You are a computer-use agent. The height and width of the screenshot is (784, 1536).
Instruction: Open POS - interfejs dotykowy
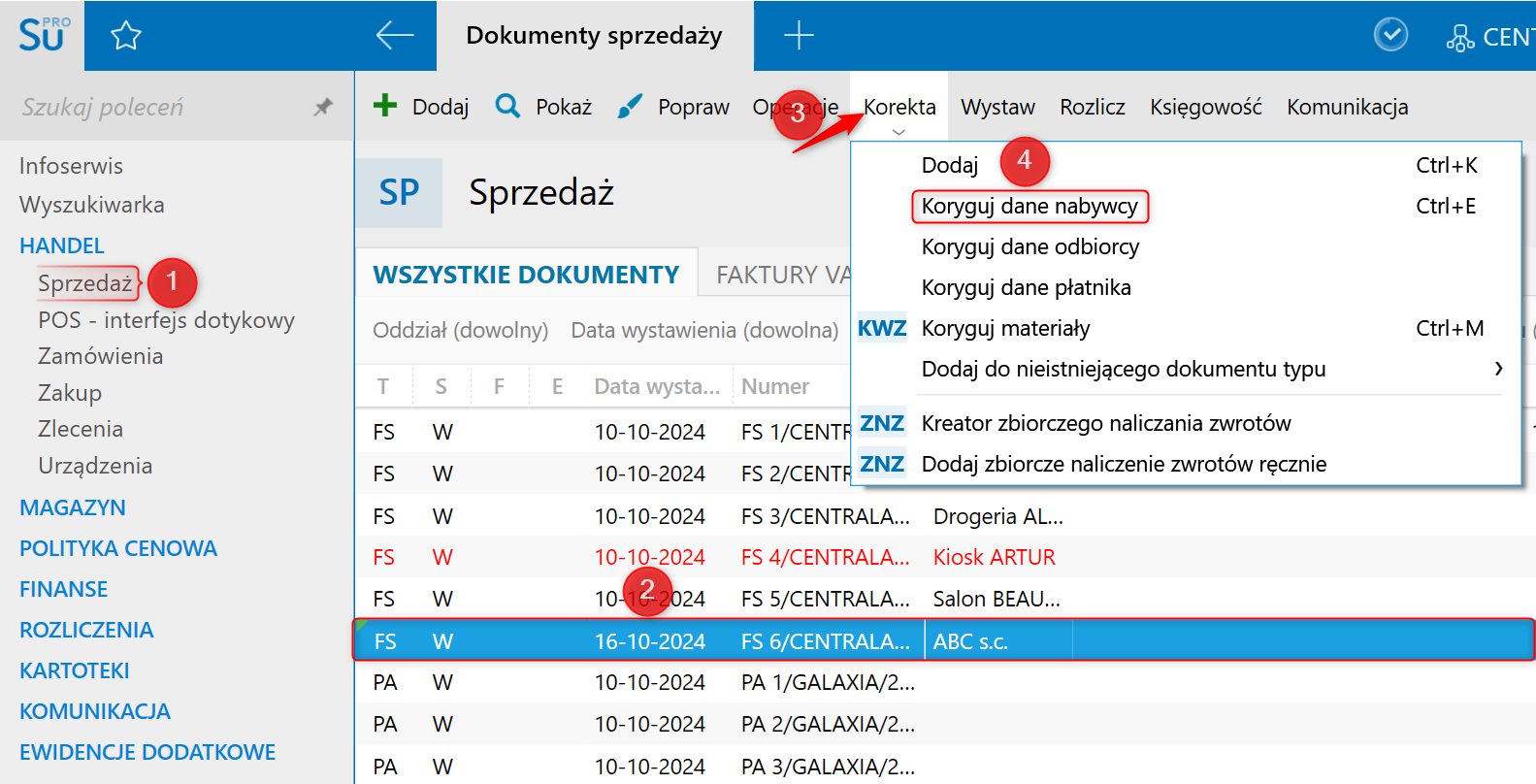(166, 320)
